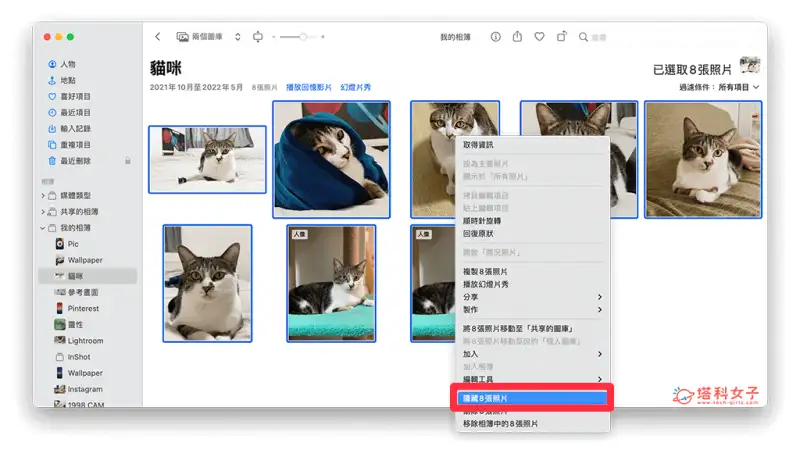Open the 過濾條件 所有項目 filter dropdown
Viewport: 800px width, 450px height.
pos(719,87)
